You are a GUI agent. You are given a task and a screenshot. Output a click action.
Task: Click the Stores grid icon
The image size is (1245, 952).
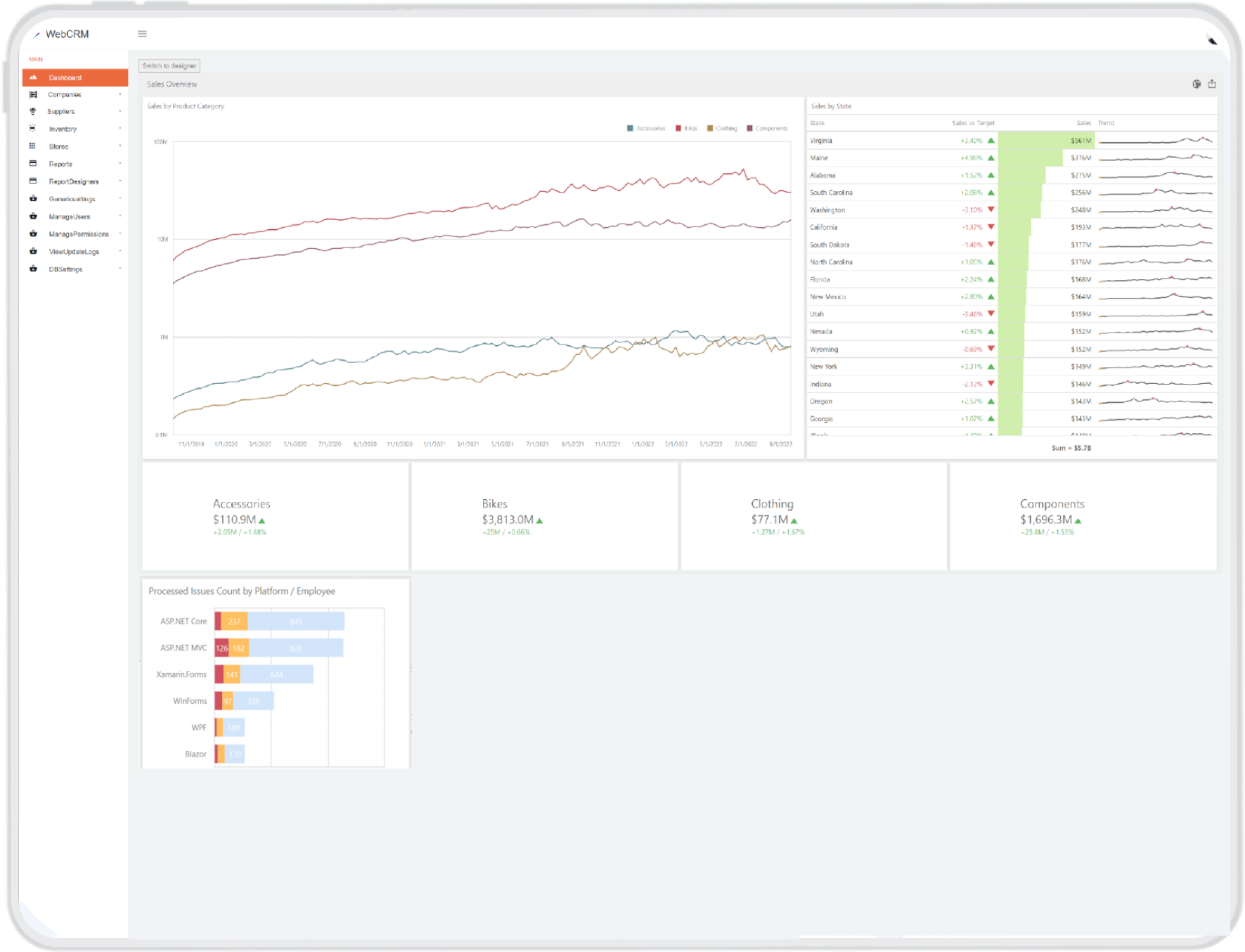tap(33, 146)
